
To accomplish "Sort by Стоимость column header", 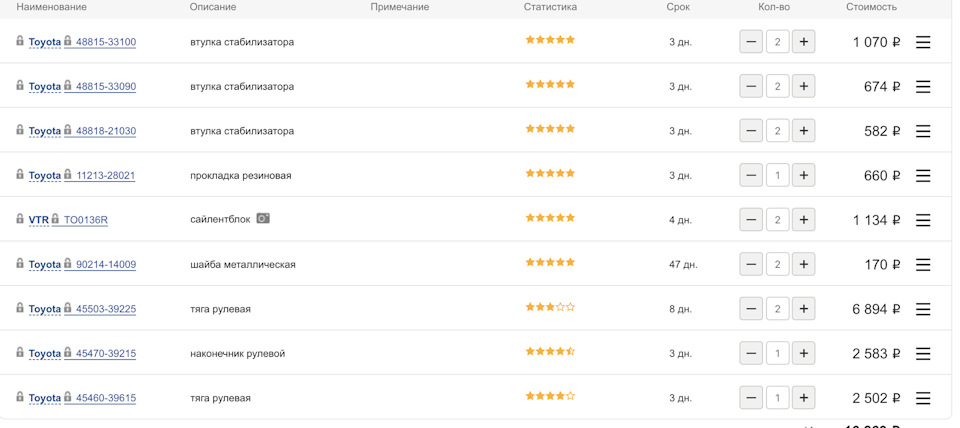I will pos(871,7).
